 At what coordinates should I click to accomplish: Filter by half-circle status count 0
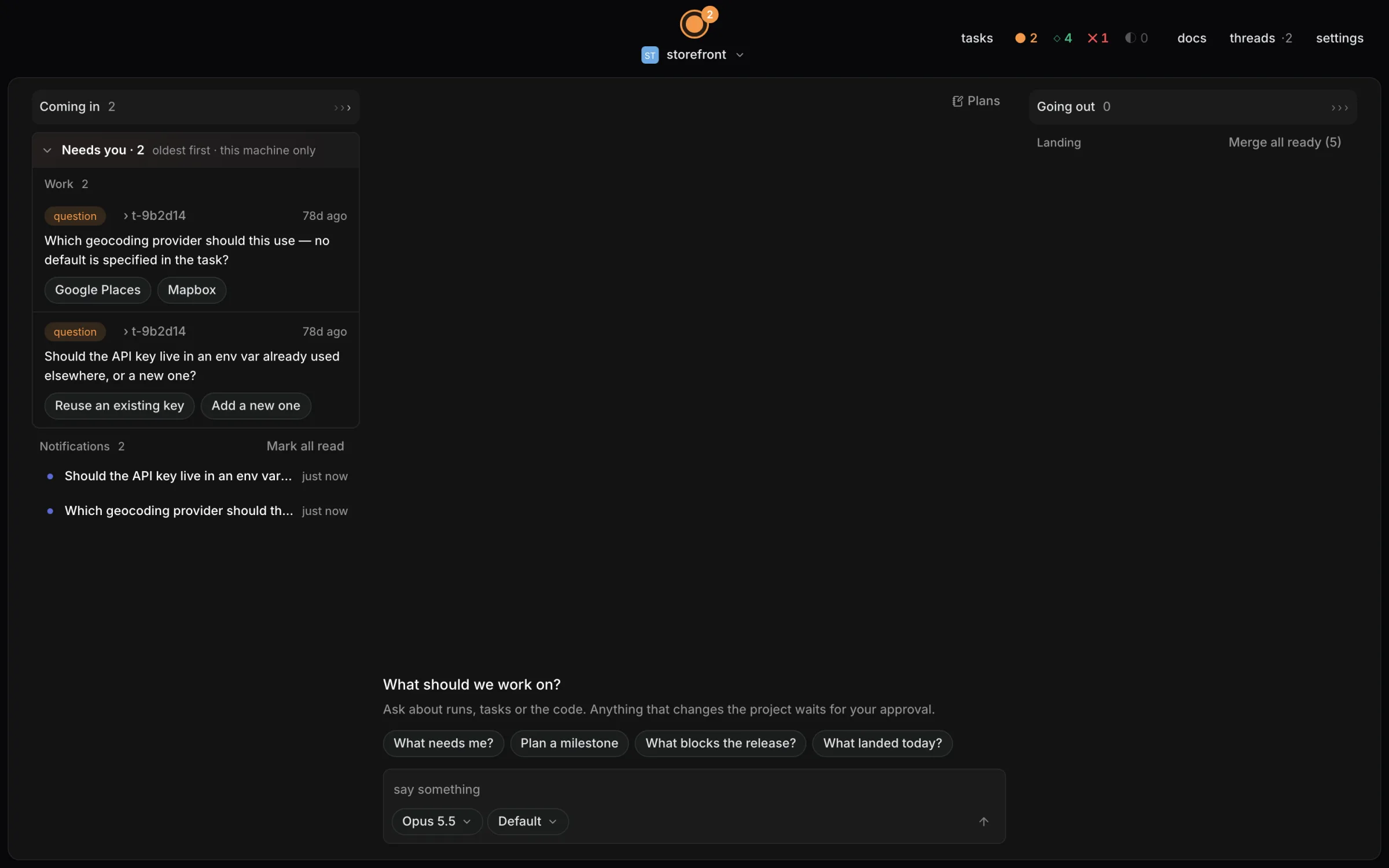[x=1136, y=38]
